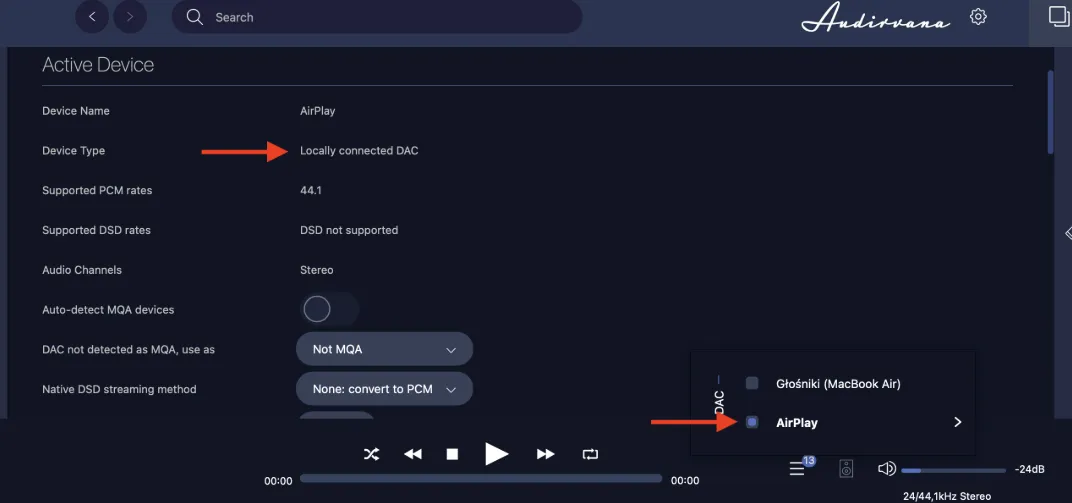Uncheck the AirPlay device checkbox
The width and height of the screenshot is (1072, 503).
[752, 422]
